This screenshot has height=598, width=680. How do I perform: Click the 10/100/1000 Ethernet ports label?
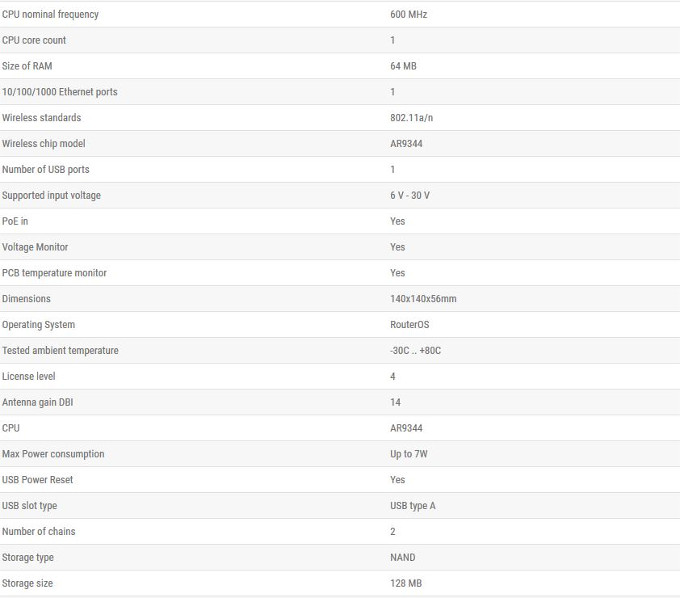tap(60, 92)
